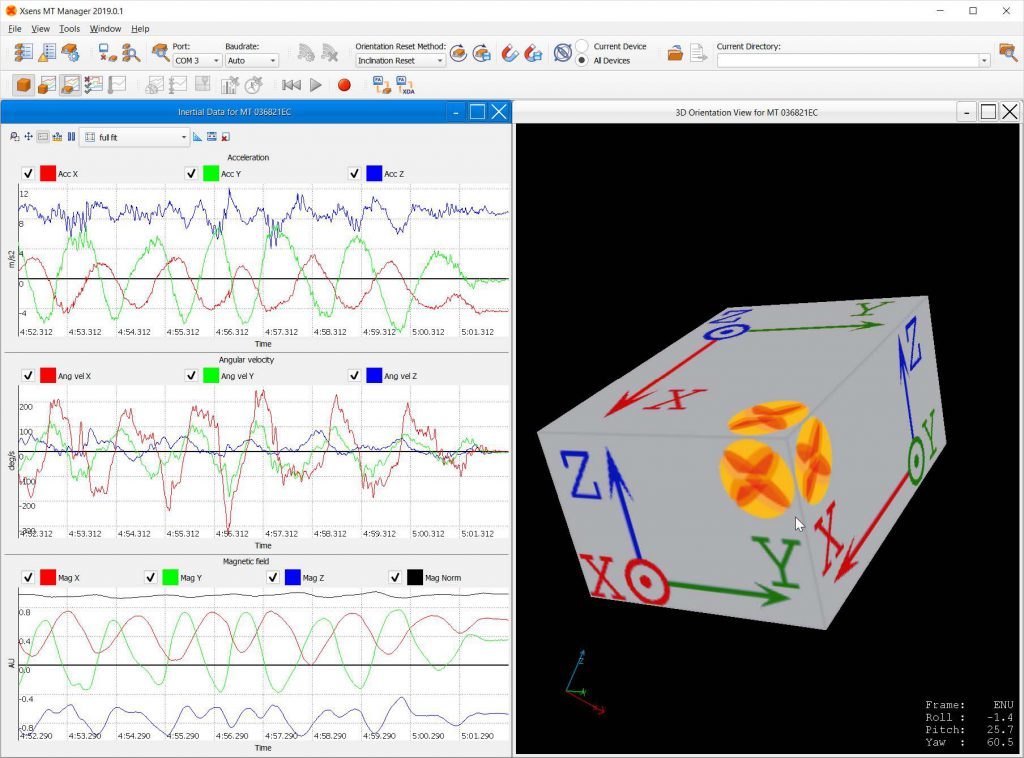Expand the Baudrate dropdown
1024x758 pixels.
point(251,61)
